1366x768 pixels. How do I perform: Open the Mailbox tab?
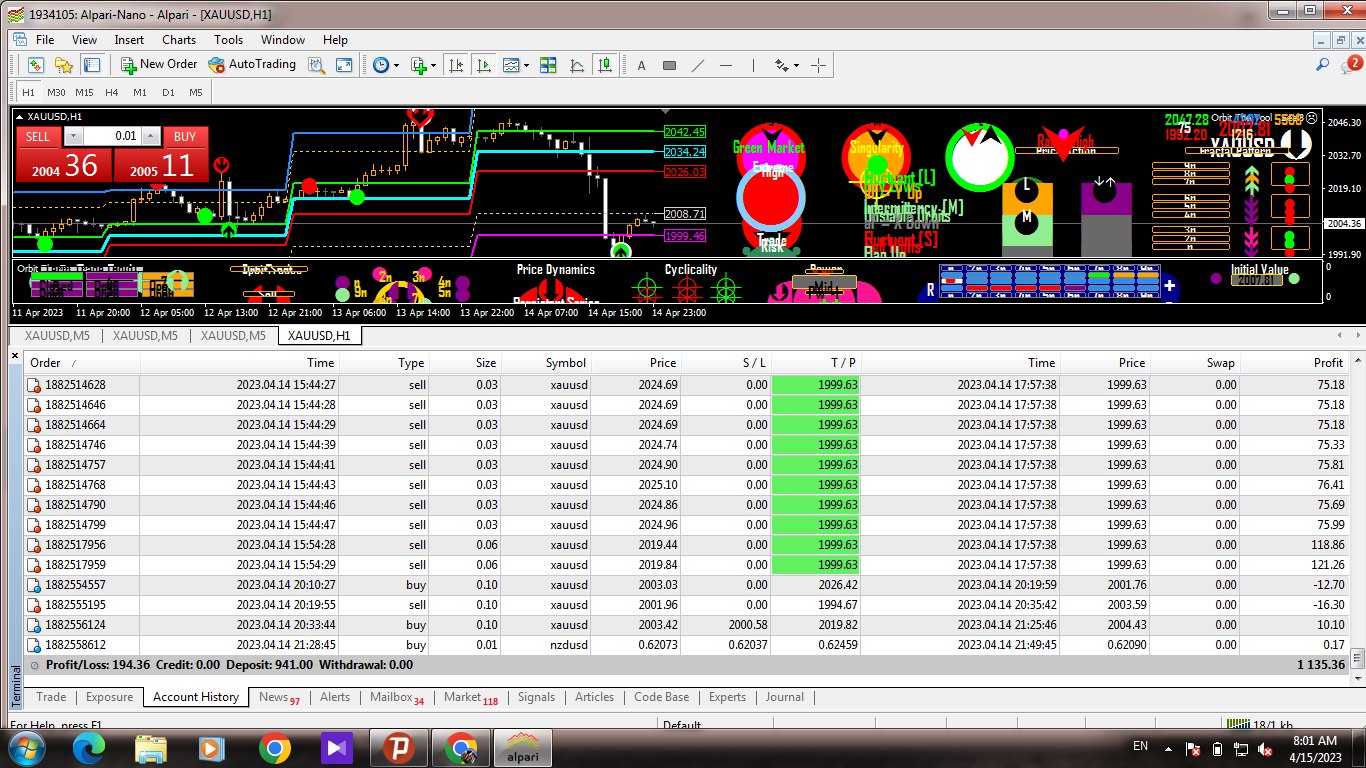tap(397, 697)
